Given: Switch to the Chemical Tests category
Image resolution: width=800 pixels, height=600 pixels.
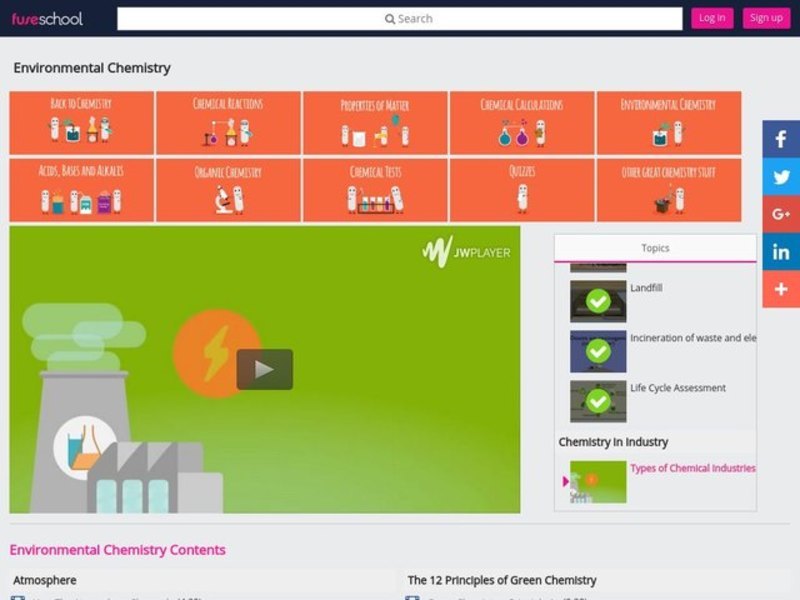Looking at the screenshot, I should [375, 190].
